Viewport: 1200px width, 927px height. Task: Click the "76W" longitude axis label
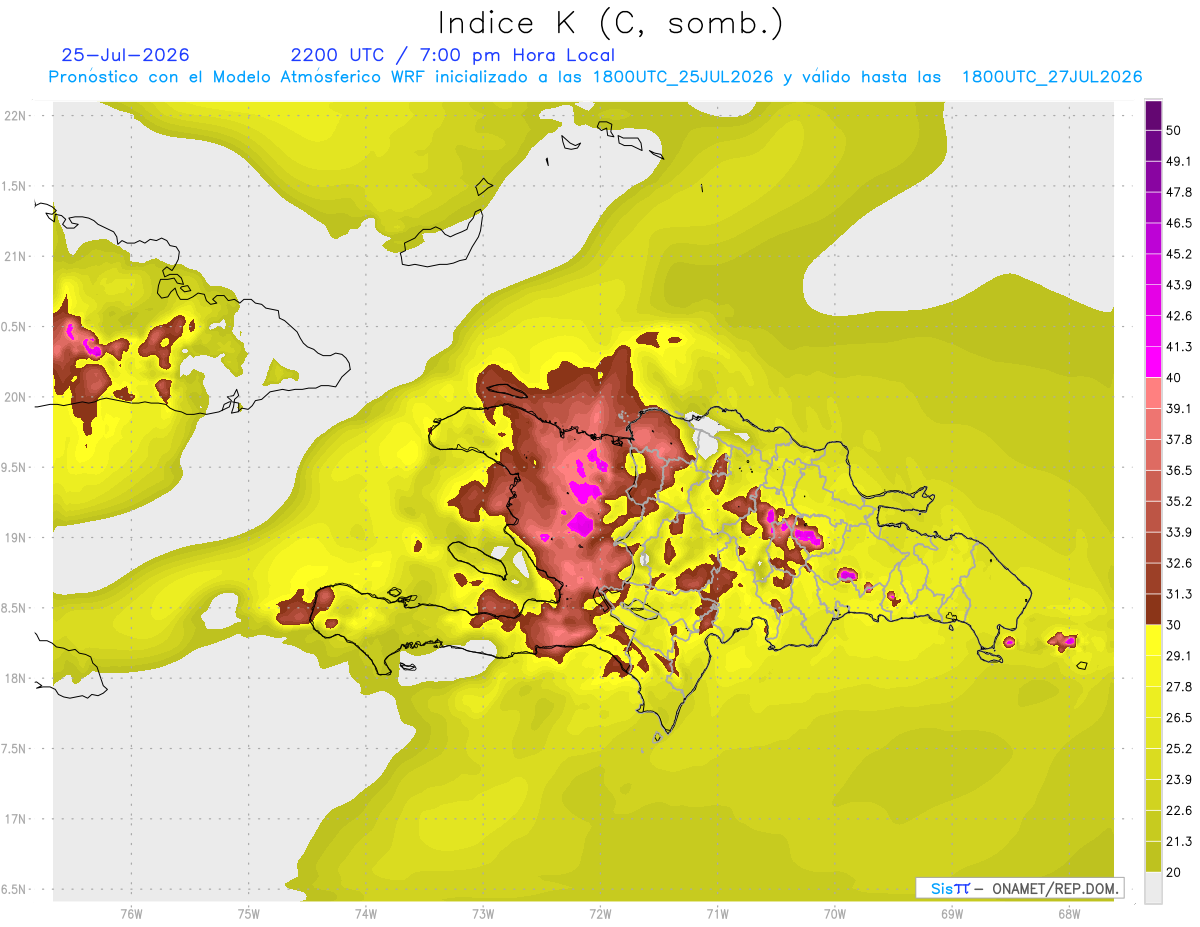[131, 913]
